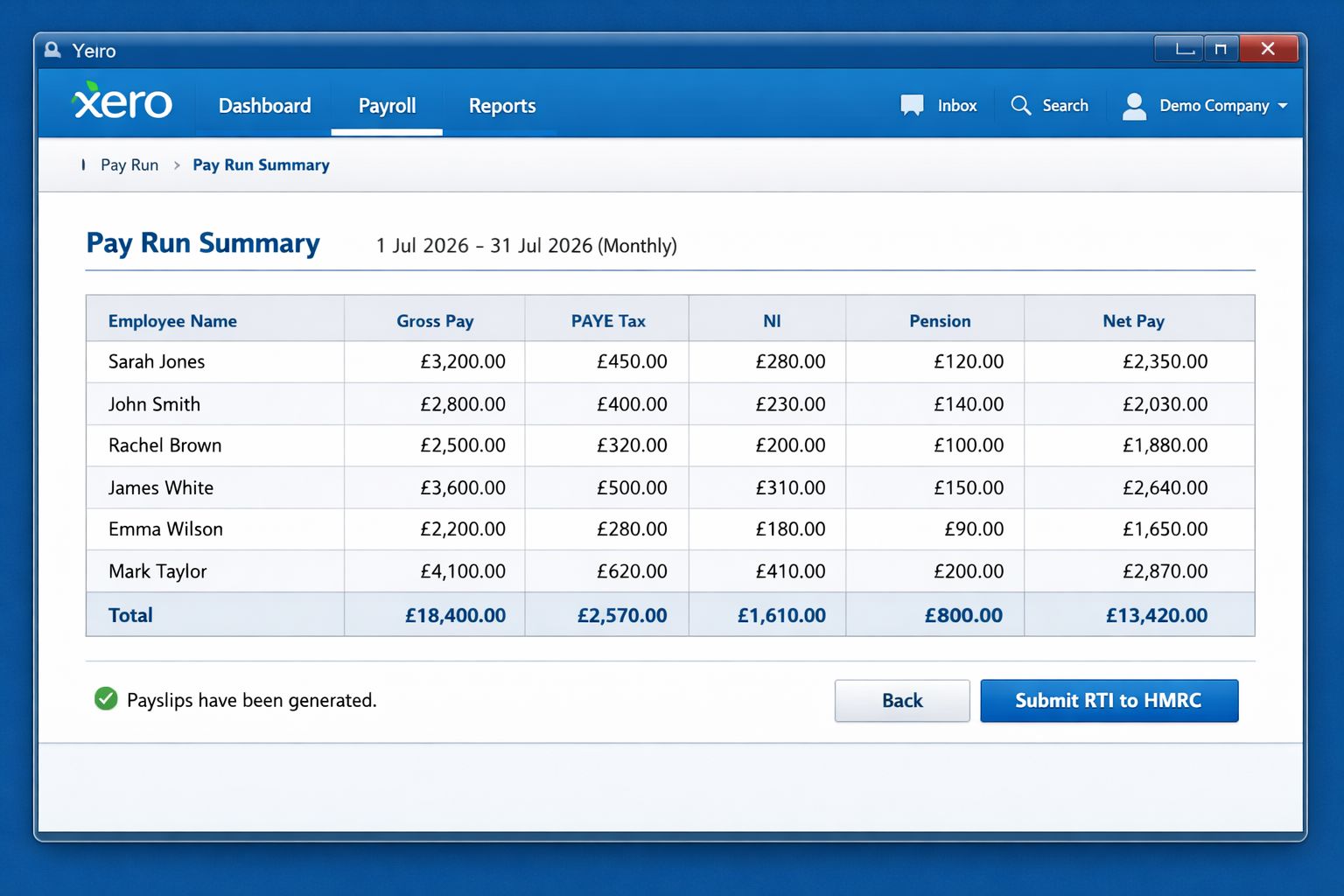1344x896 pixels.
Task: Click total PAYE tax £2,570.00
Action: 622,615
